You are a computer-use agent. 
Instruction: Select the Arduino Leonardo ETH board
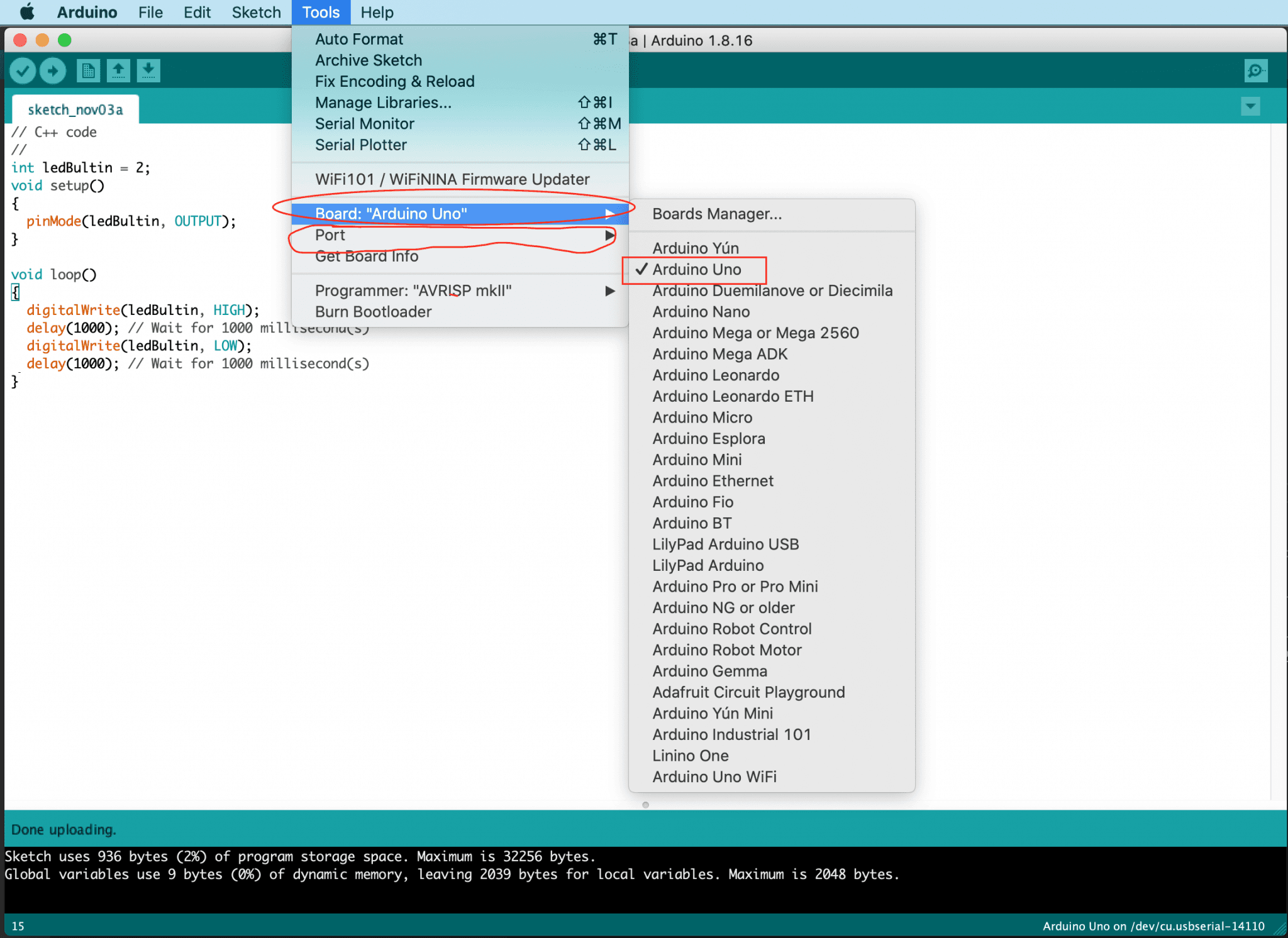click(x=772, y=397)
